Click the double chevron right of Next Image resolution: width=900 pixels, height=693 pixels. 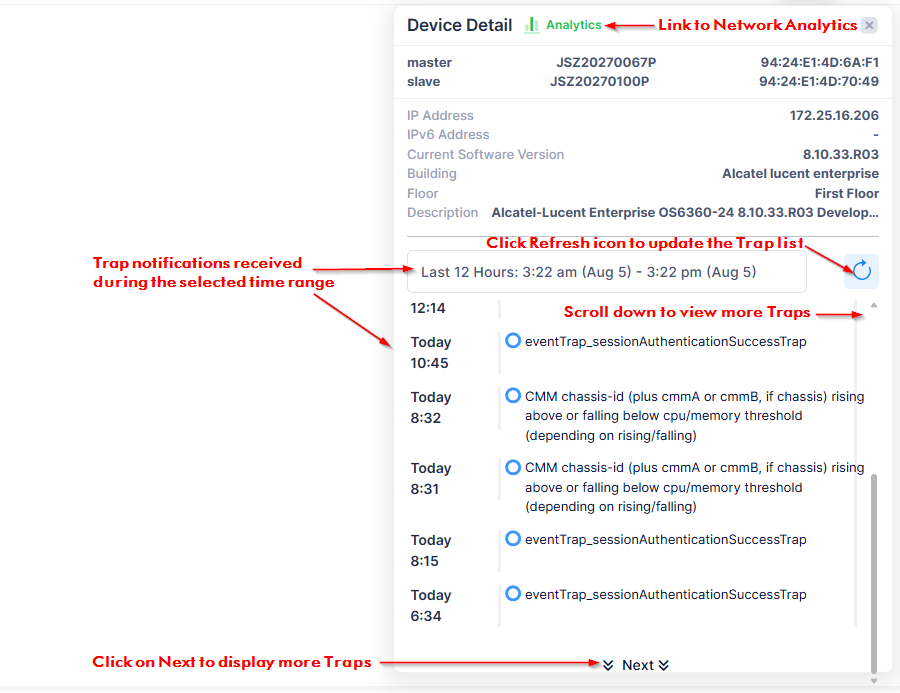point(664,665)
